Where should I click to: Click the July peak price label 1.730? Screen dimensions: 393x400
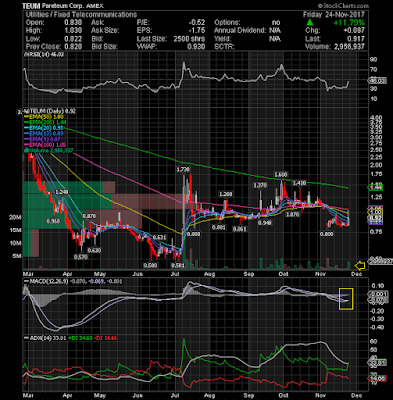click(183, 170)
